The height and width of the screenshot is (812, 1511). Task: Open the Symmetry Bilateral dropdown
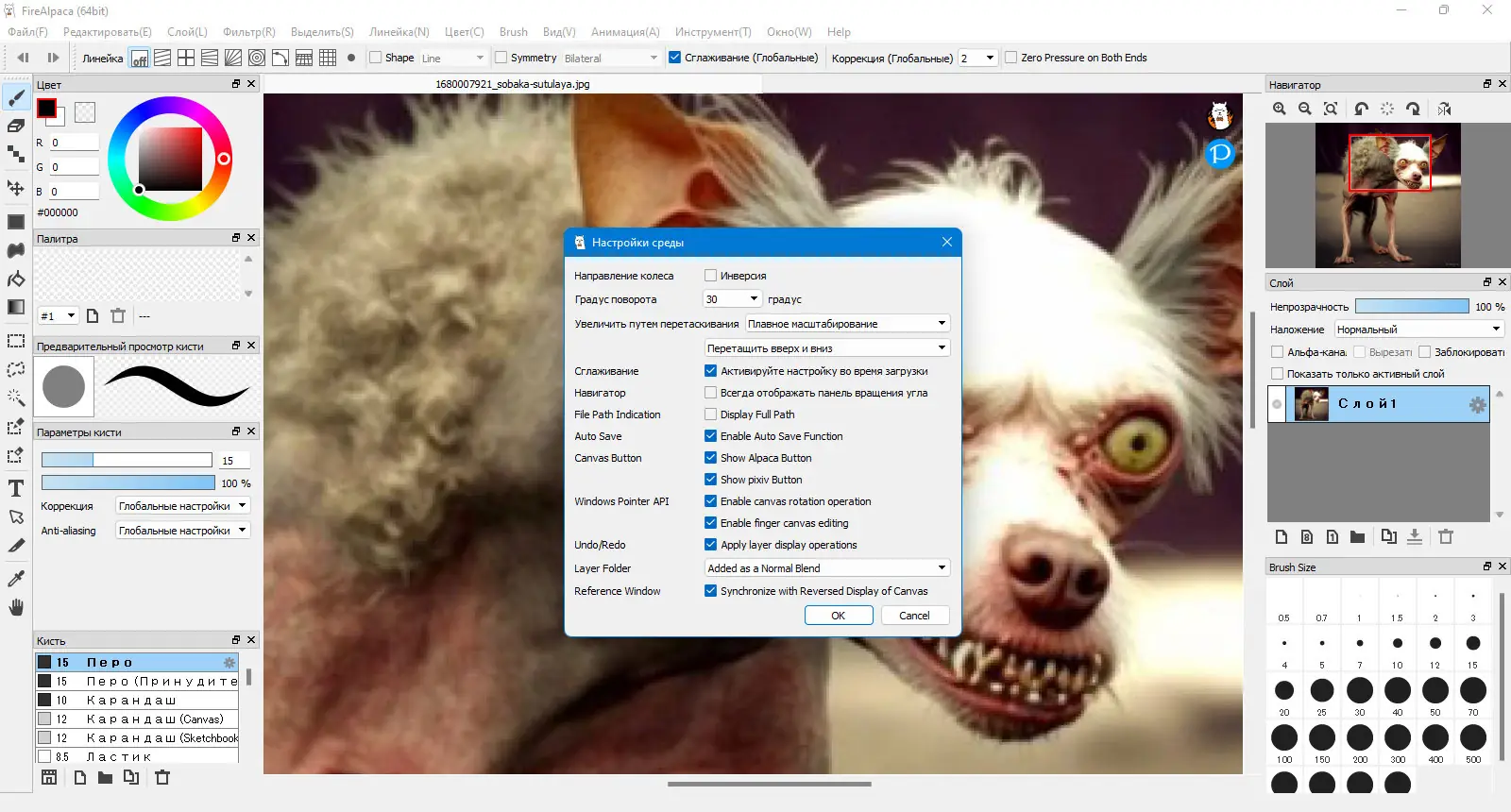(x=611, y=58)
